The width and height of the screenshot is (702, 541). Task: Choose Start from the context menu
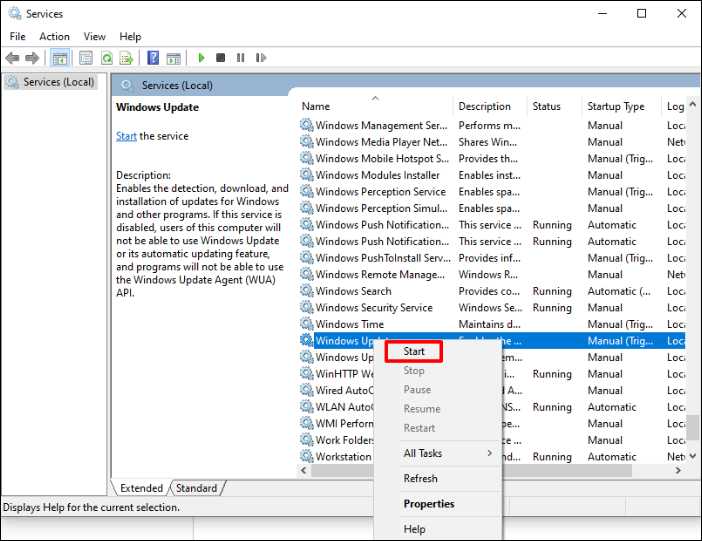coord(414,351)
